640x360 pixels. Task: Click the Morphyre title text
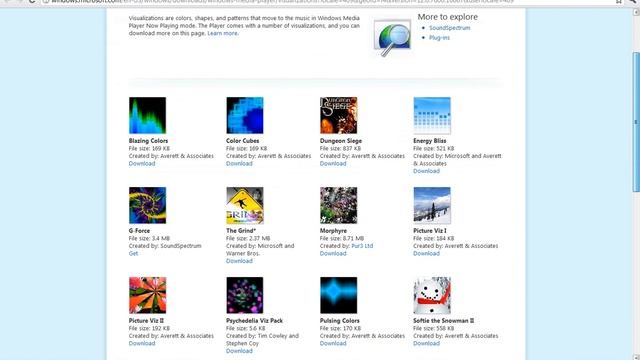pyautogui.click(x=333, y=231)
